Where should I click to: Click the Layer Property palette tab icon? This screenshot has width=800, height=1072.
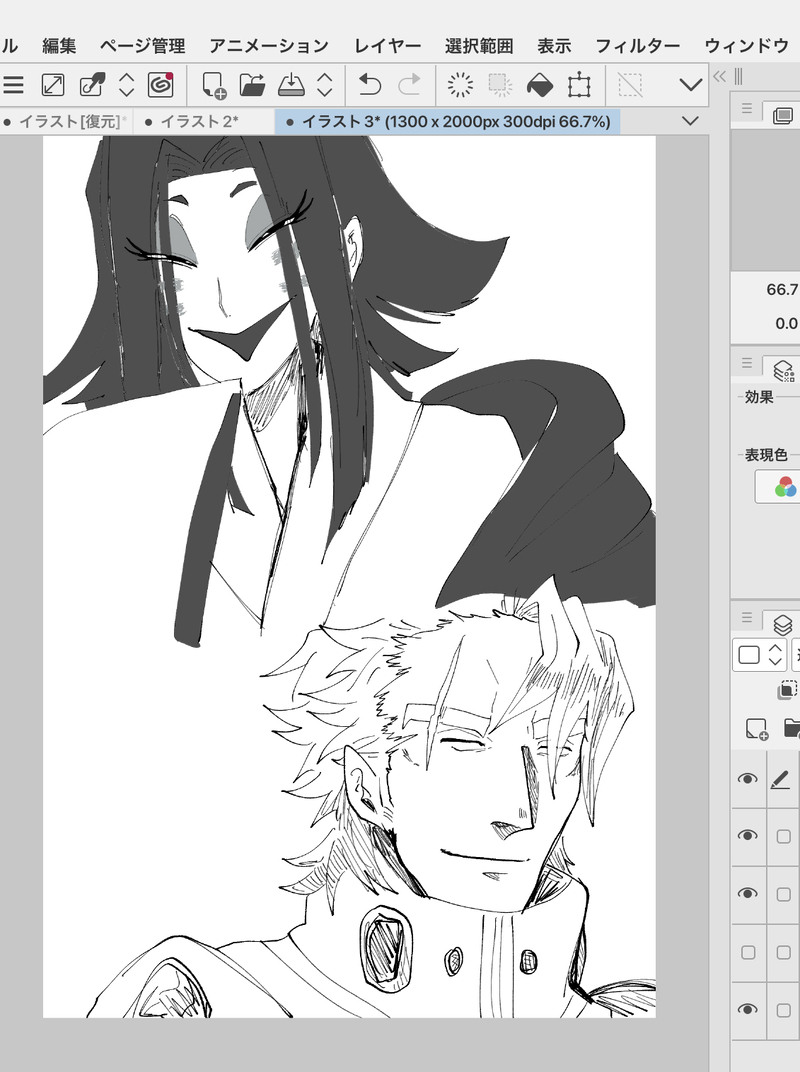pos(784,371)
